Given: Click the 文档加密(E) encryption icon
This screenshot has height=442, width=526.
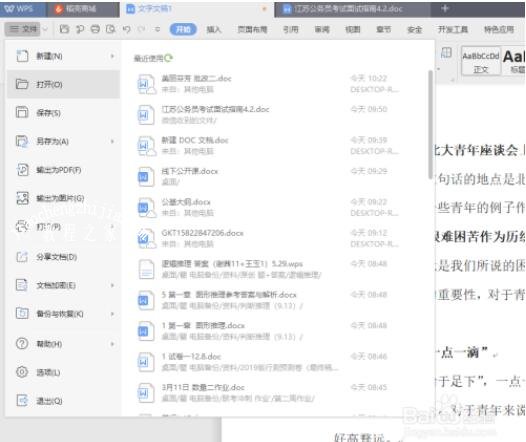Looking at the screenshot, I should pos(22,285).
